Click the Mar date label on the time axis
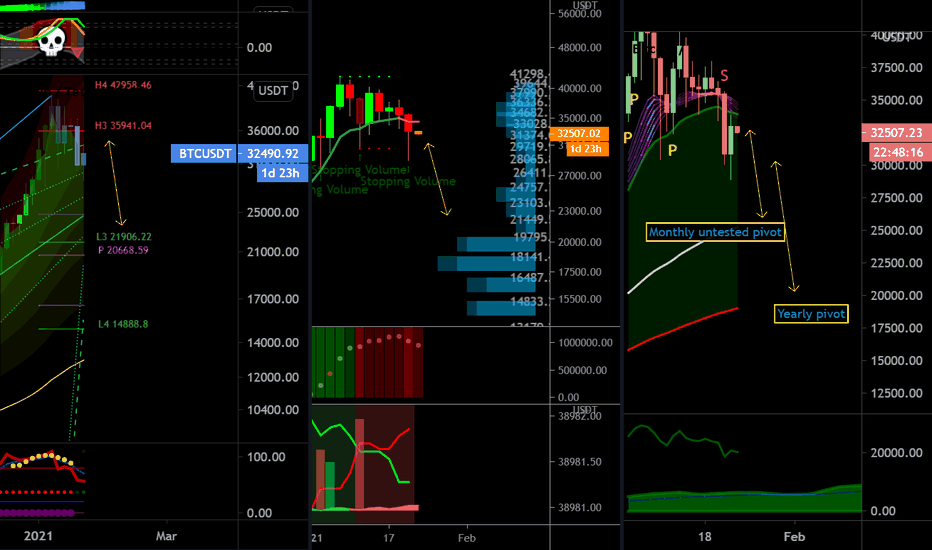 (x=166, y=536)
